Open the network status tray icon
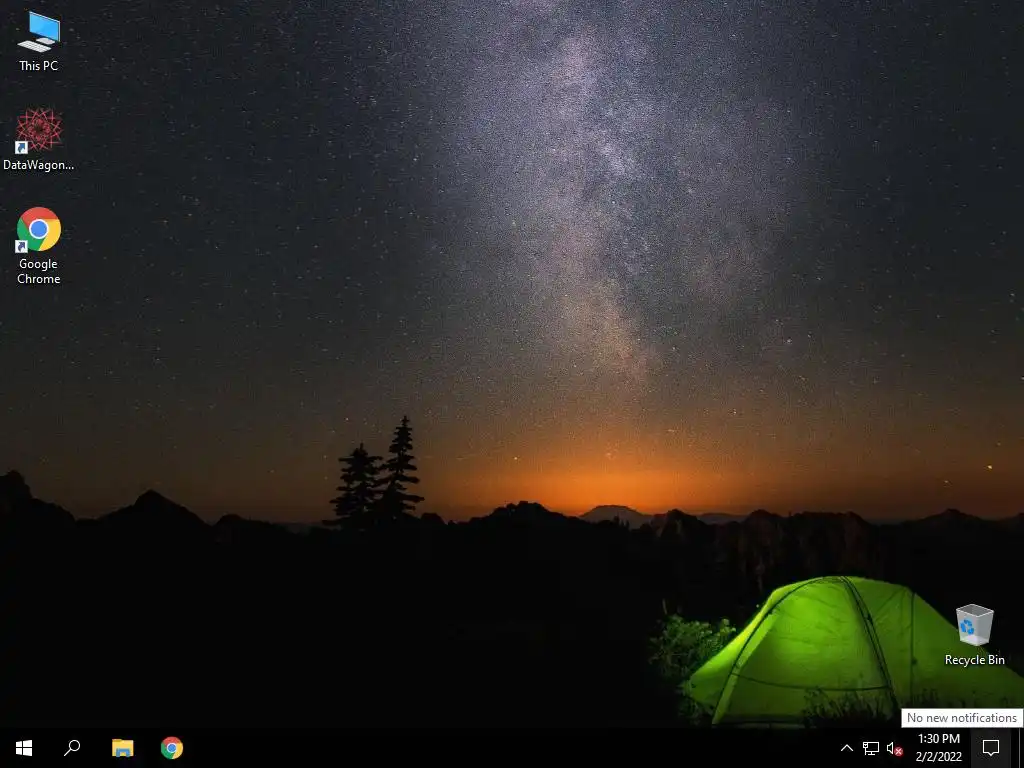The width and height of the screenshot is (1024, 768). point(871,748)
